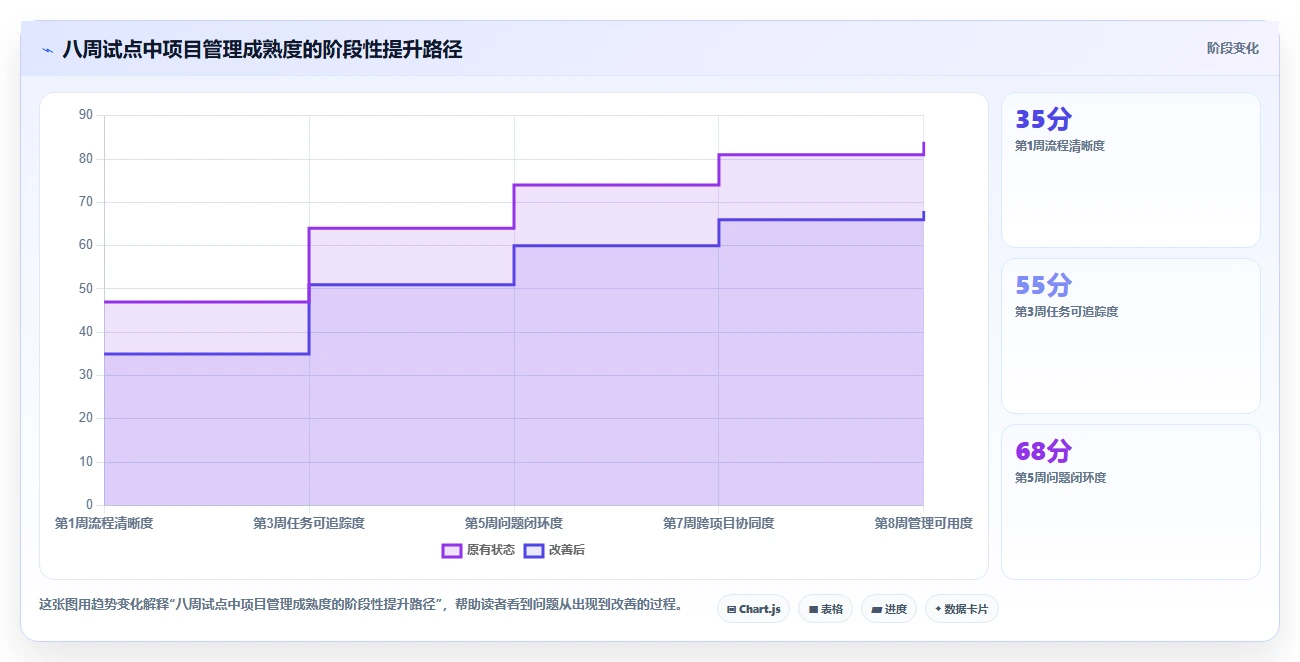The width and height of the screenshot is (1300, 662).
Task: Click the icon inside the 表格 tag
Action: (813, 609)
